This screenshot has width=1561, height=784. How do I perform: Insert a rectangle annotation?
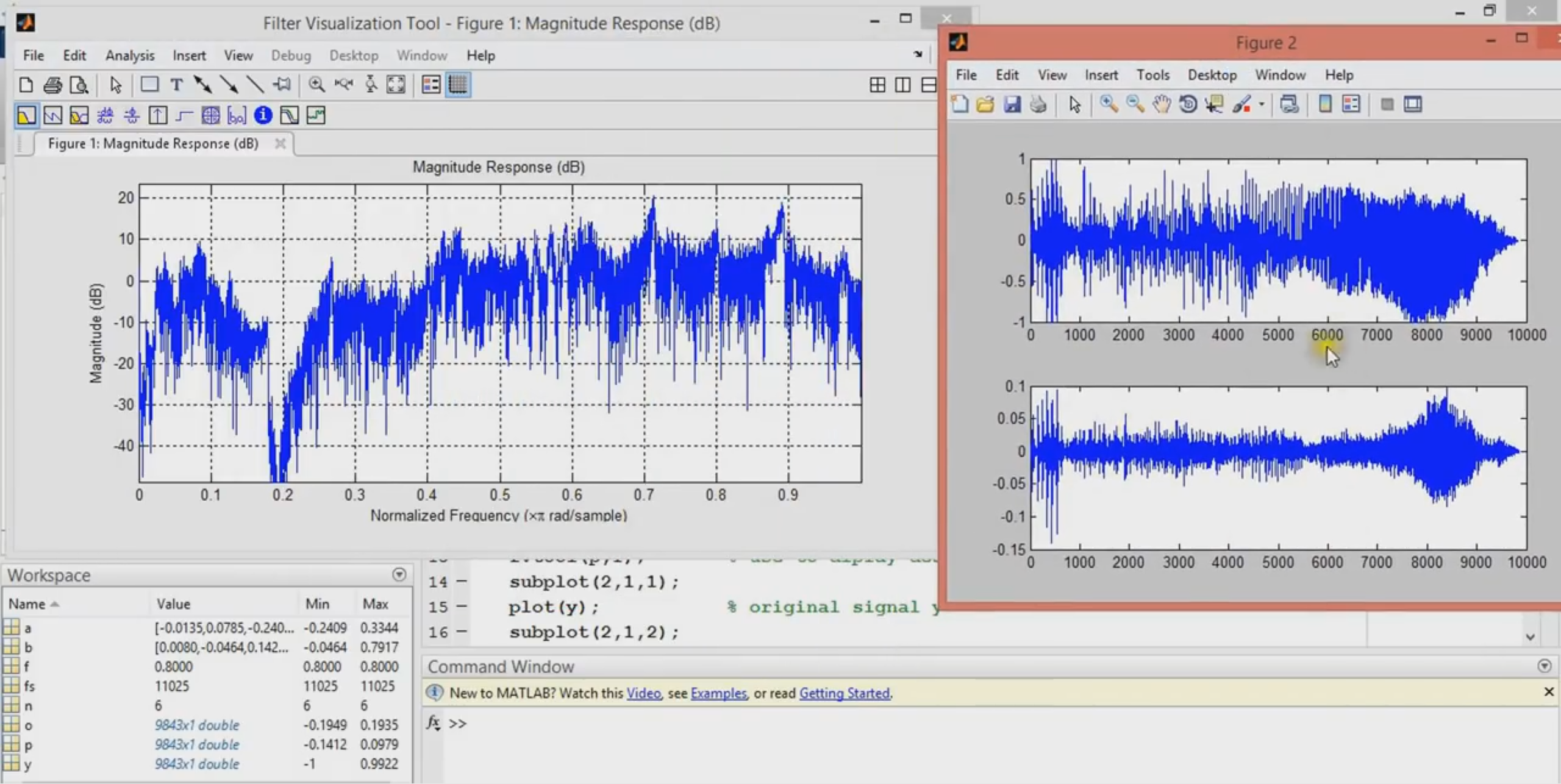(149, 85)
